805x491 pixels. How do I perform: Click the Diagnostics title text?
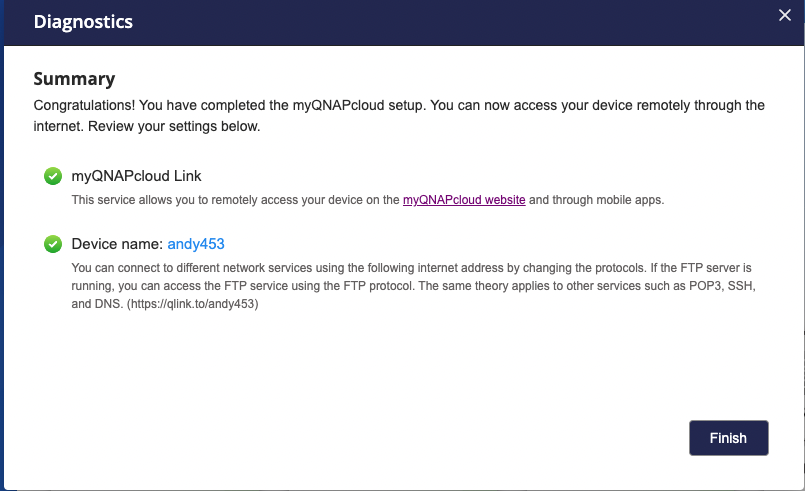point(83,21)
